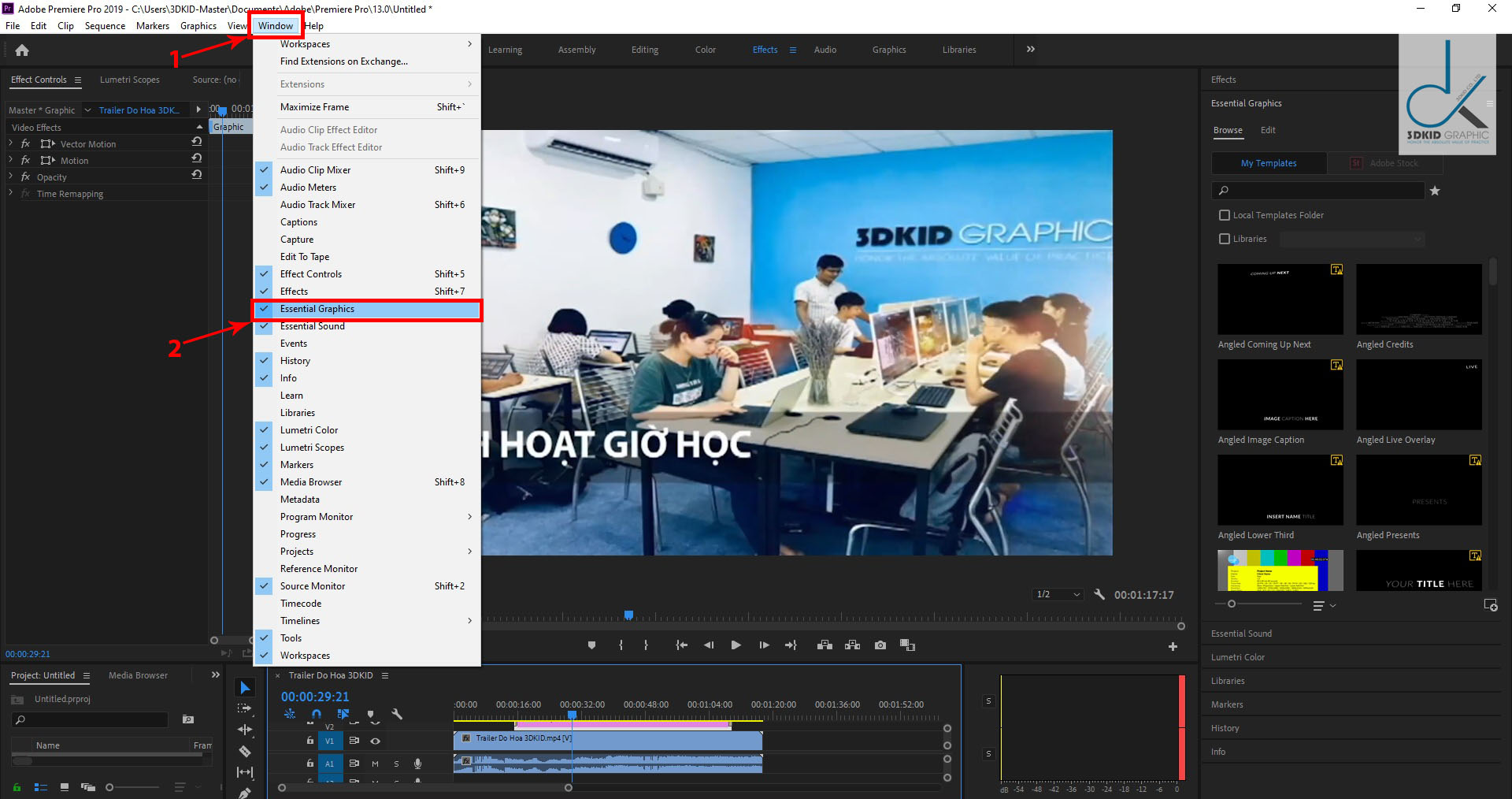The image size is (1512, 799).
Task: Expand Opacity effect properties
Action: coord(11,177)
